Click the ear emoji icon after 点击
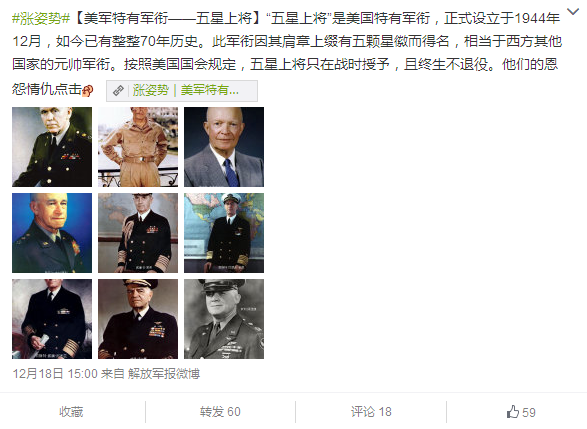The image size is (587, 429). pyautogui.click(x=87, y=91)
